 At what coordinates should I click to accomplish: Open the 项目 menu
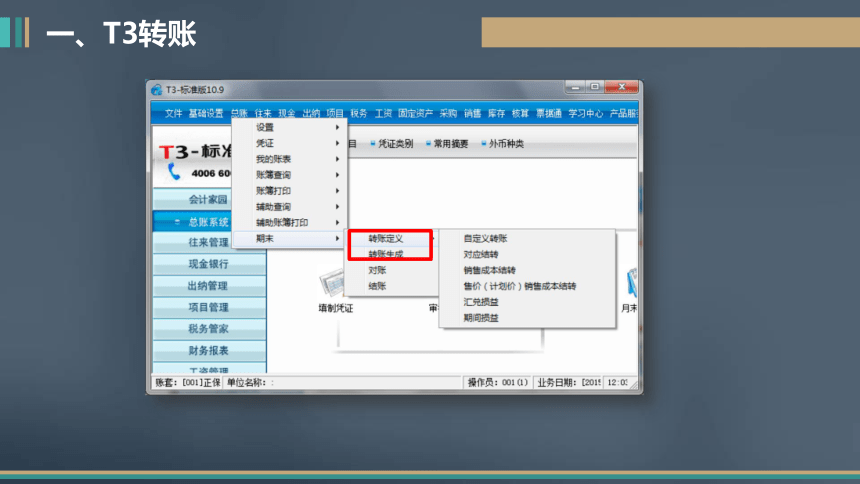[x=335, y=113]
